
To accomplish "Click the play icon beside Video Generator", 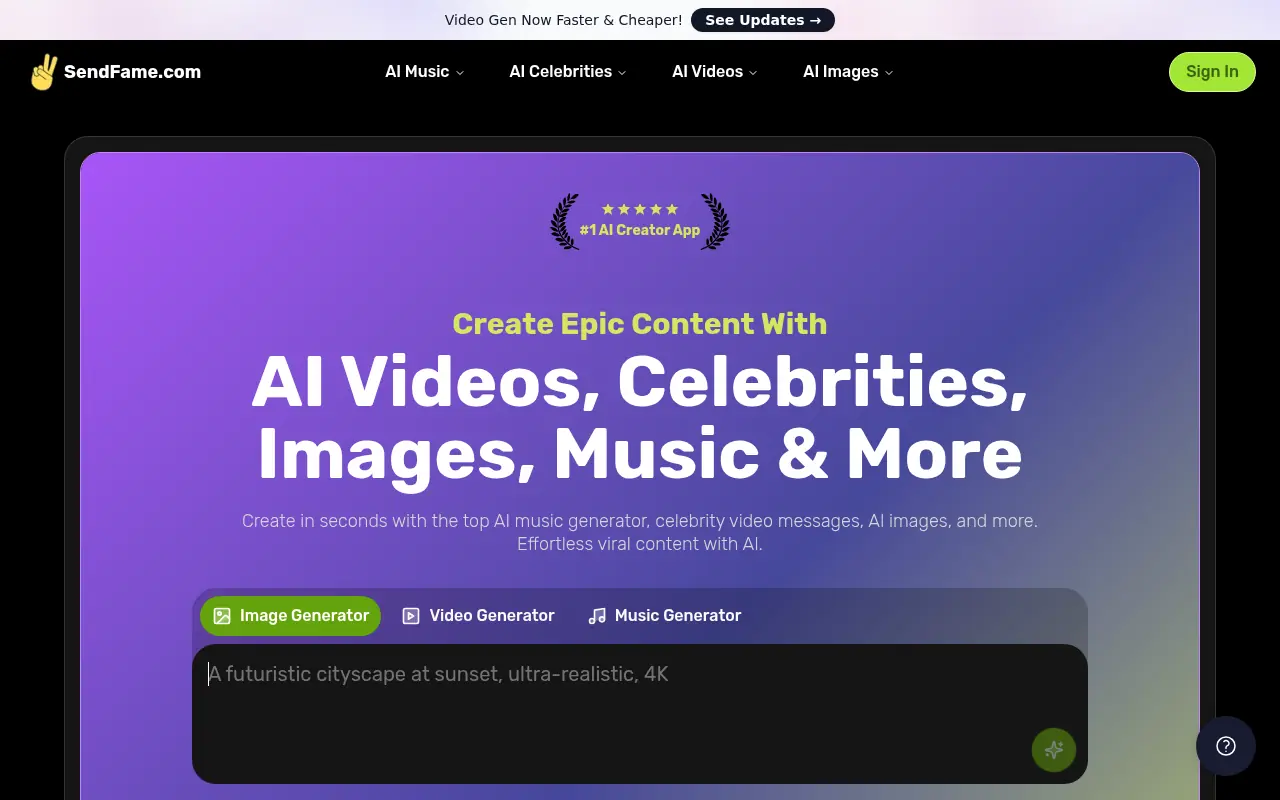I will pos(410,615).
